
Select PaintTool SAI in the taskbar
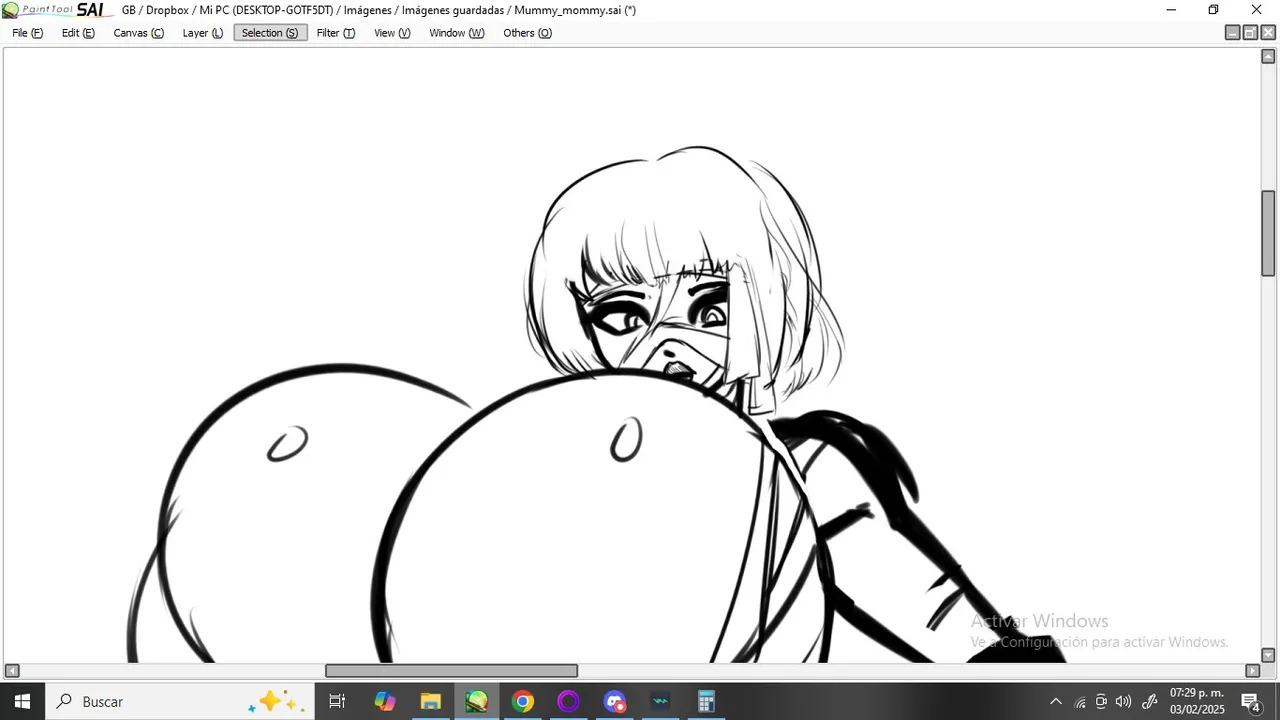(x=477, y=701)
